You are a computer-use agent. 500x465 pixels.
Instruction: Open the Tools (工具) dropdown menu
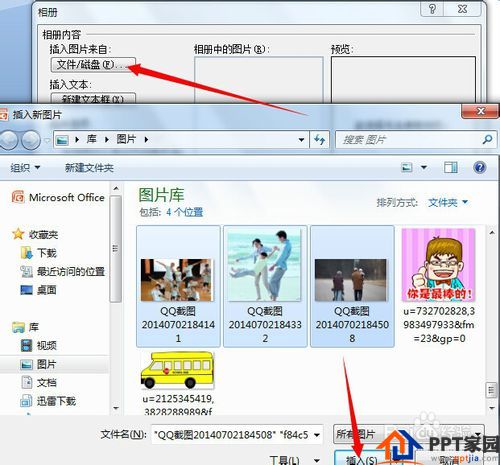pos(294,460)
